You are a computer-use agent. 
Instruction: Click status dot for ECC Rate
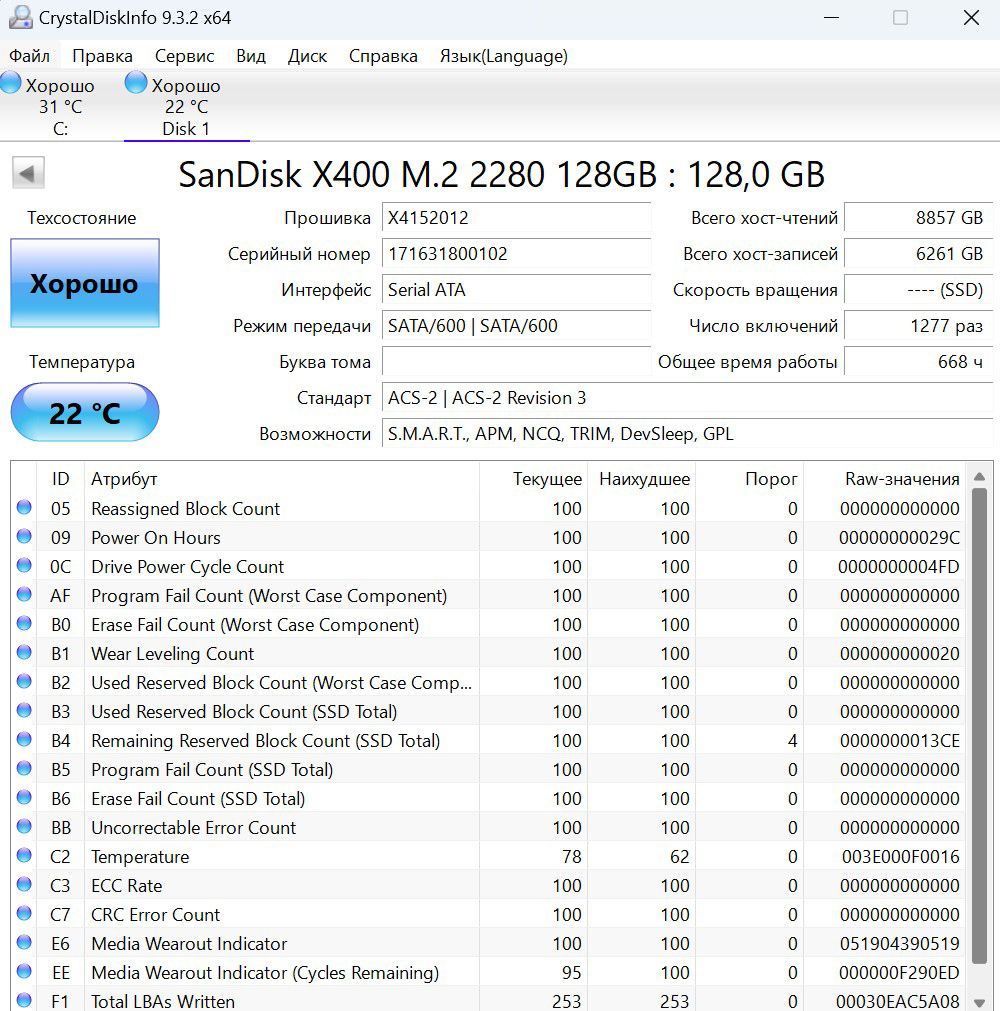24,885
